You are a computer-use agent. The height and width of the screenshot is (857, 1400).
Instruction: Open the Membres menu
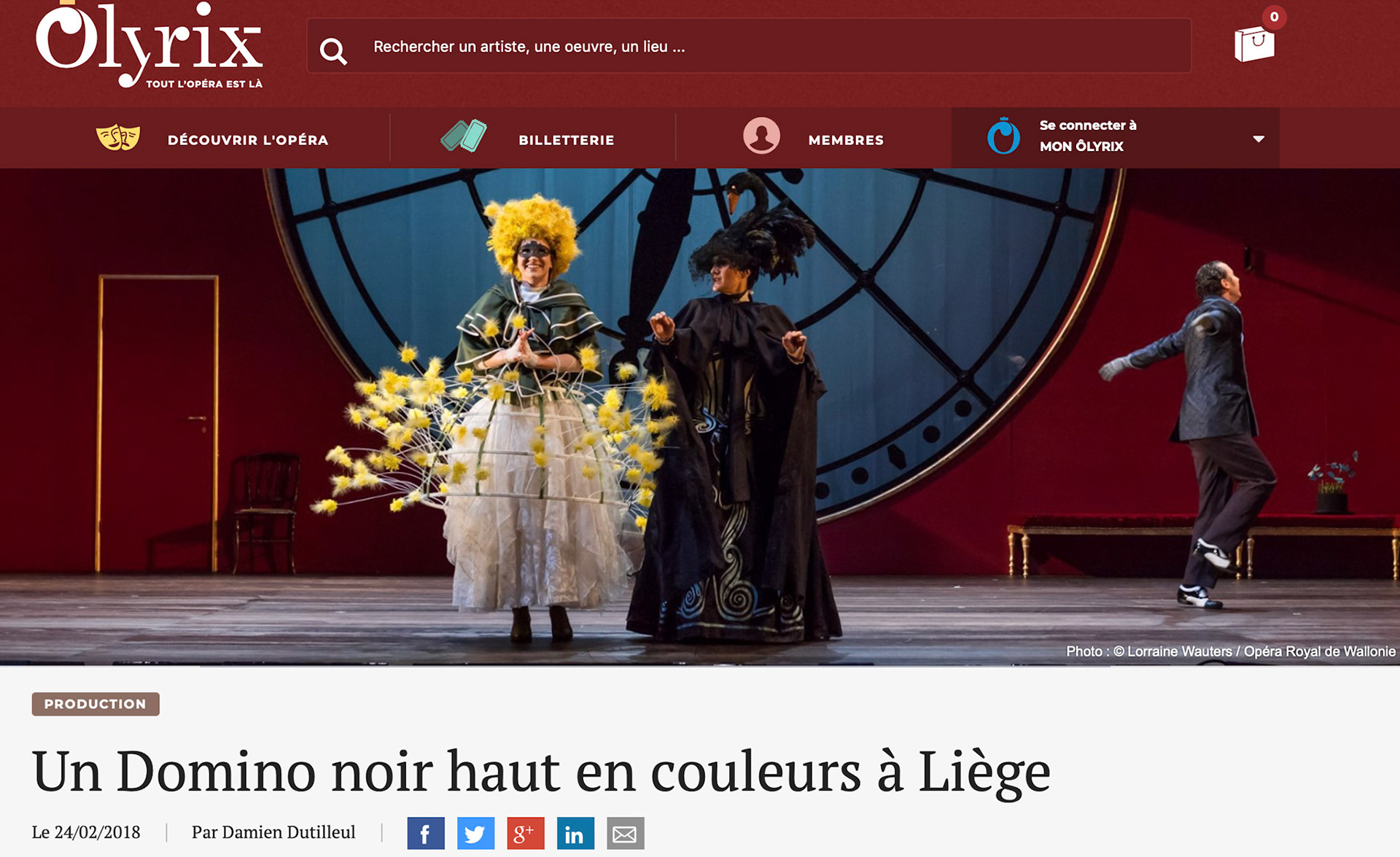click(x=846, y=140)
